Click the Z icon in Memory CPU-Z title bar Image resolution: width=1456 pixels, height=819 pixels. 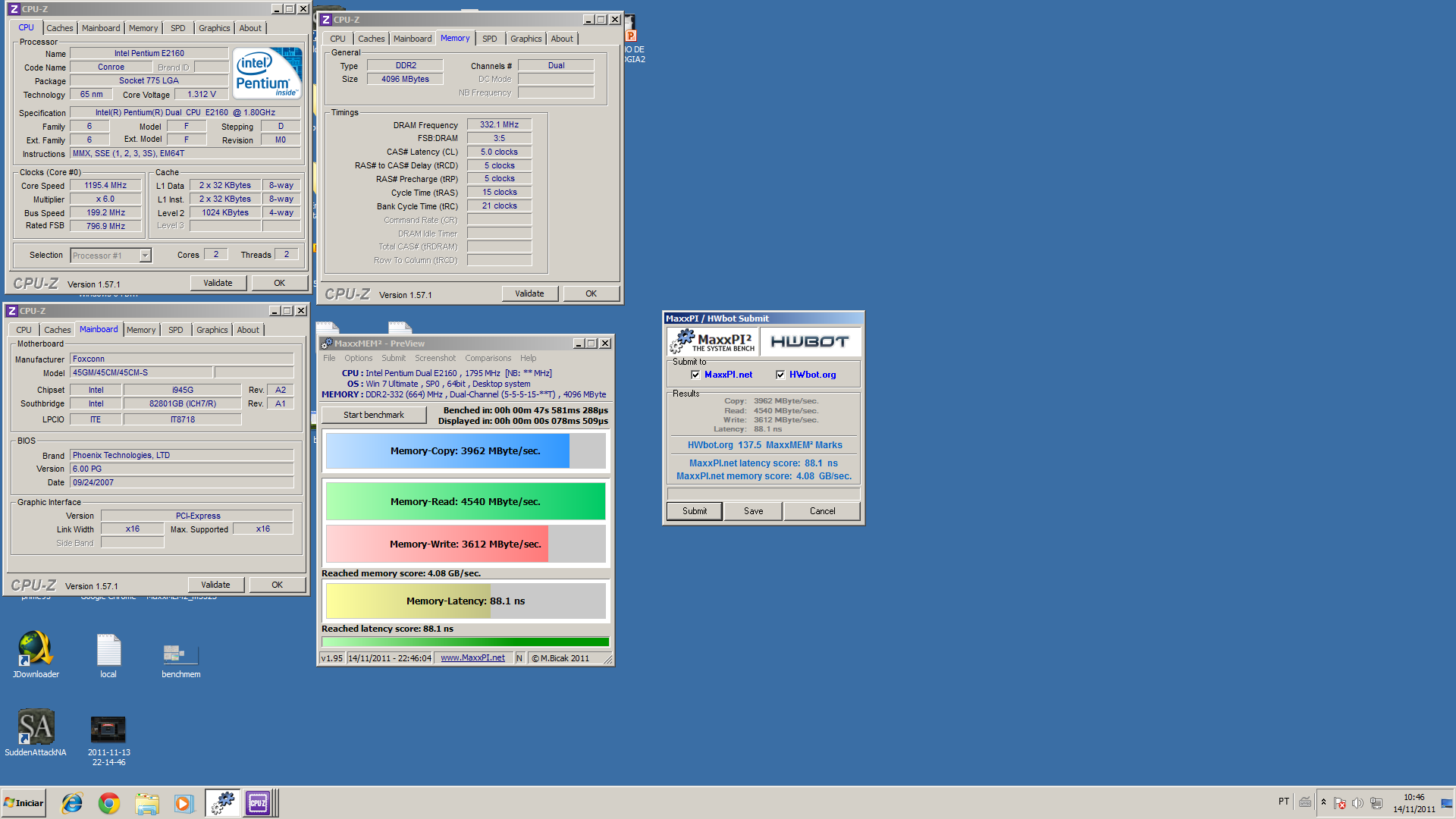[x=326, y=20]
